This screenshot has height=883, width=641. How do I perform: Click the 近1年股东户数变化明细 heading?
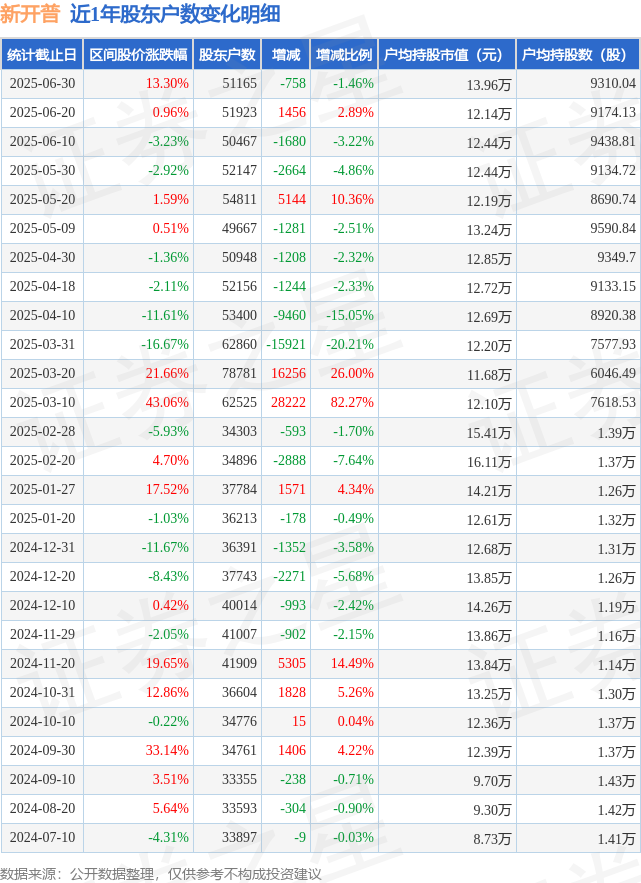[175, 14]
